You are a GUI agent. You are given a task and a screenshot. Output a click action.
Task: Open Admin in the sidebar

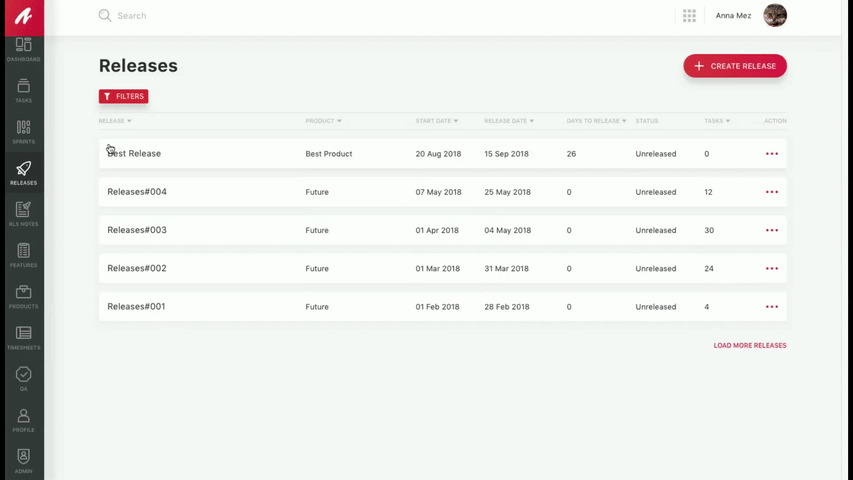(x=23, y=461)
